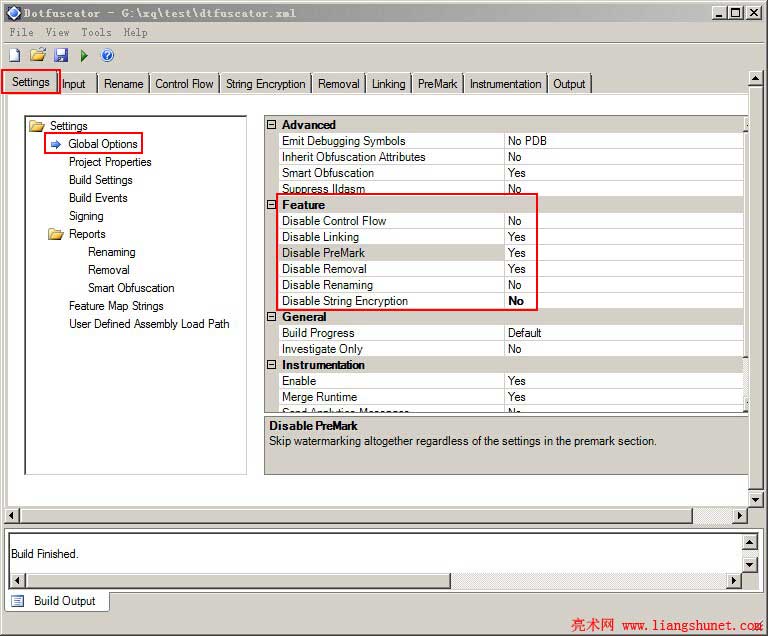
Task: Collapse the Advanced property group
Action: pyautogui.click(x=271, y=124)
